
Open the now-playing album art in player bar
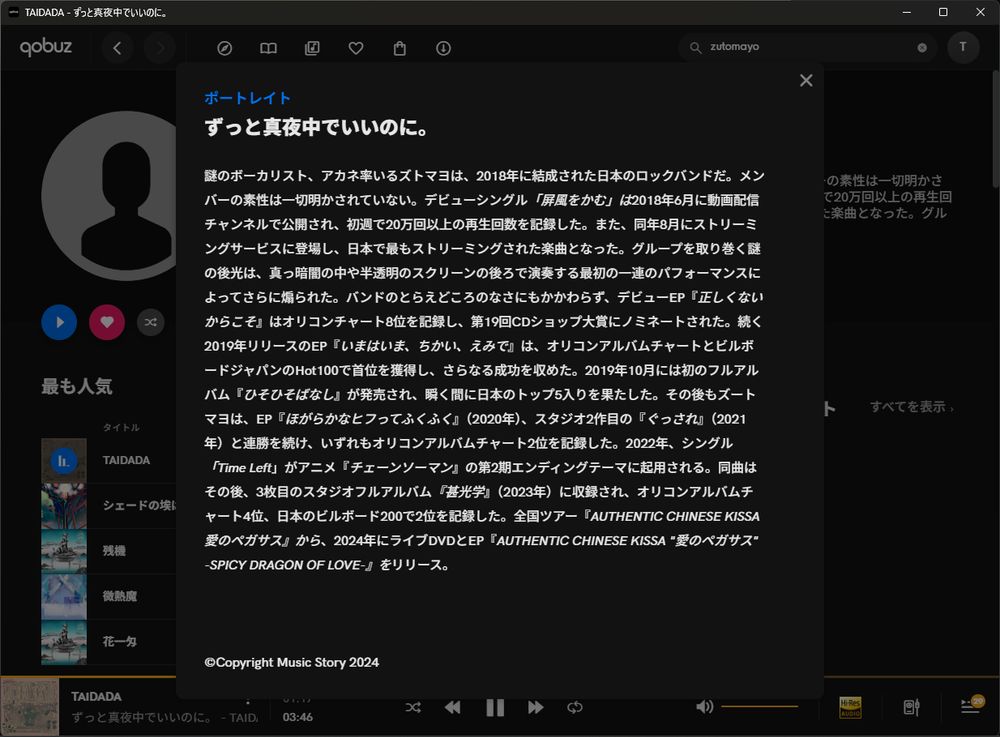tap(30, 706)
